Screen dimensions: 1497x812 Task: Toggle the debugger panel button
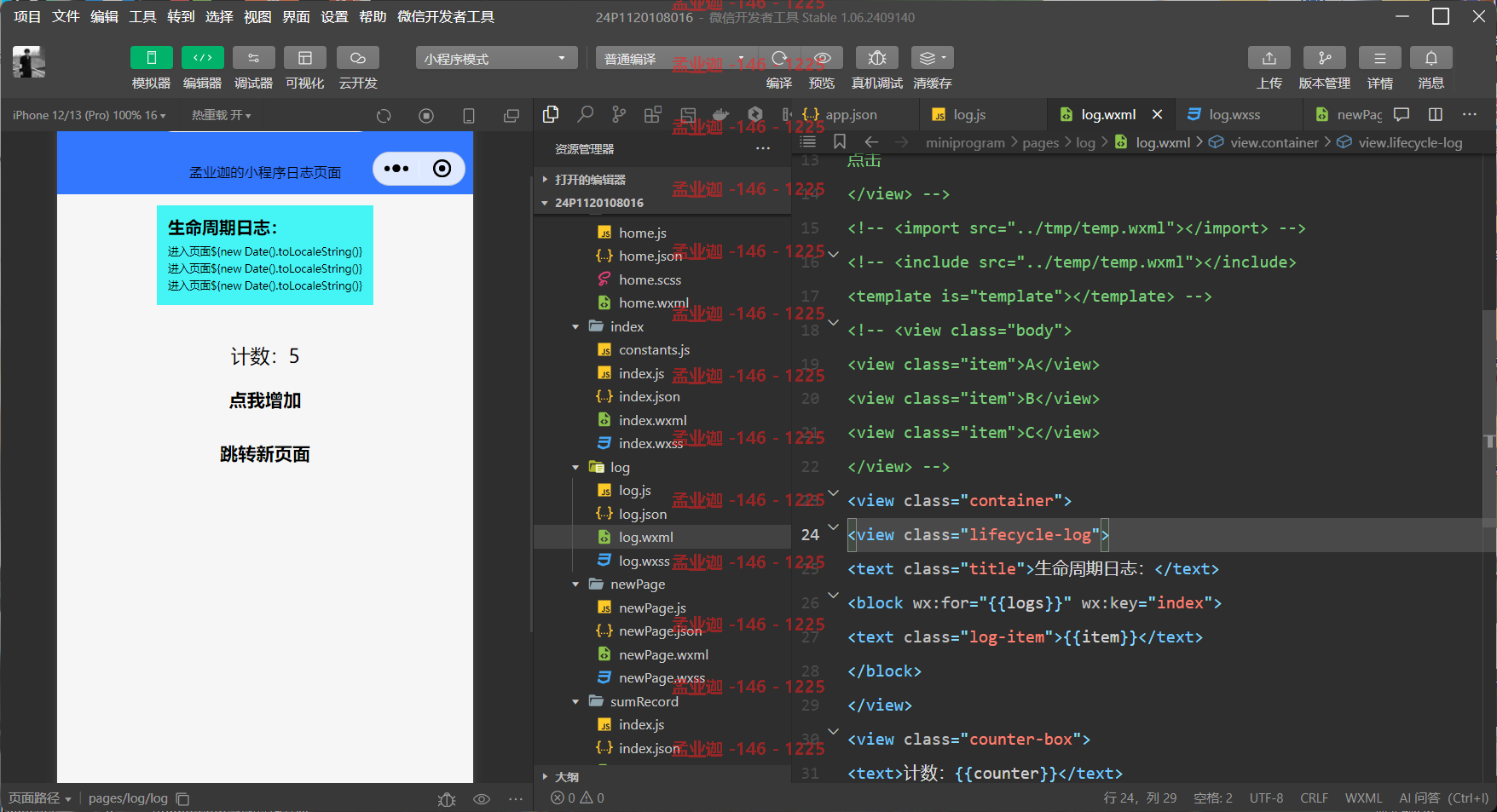(253, 58)
